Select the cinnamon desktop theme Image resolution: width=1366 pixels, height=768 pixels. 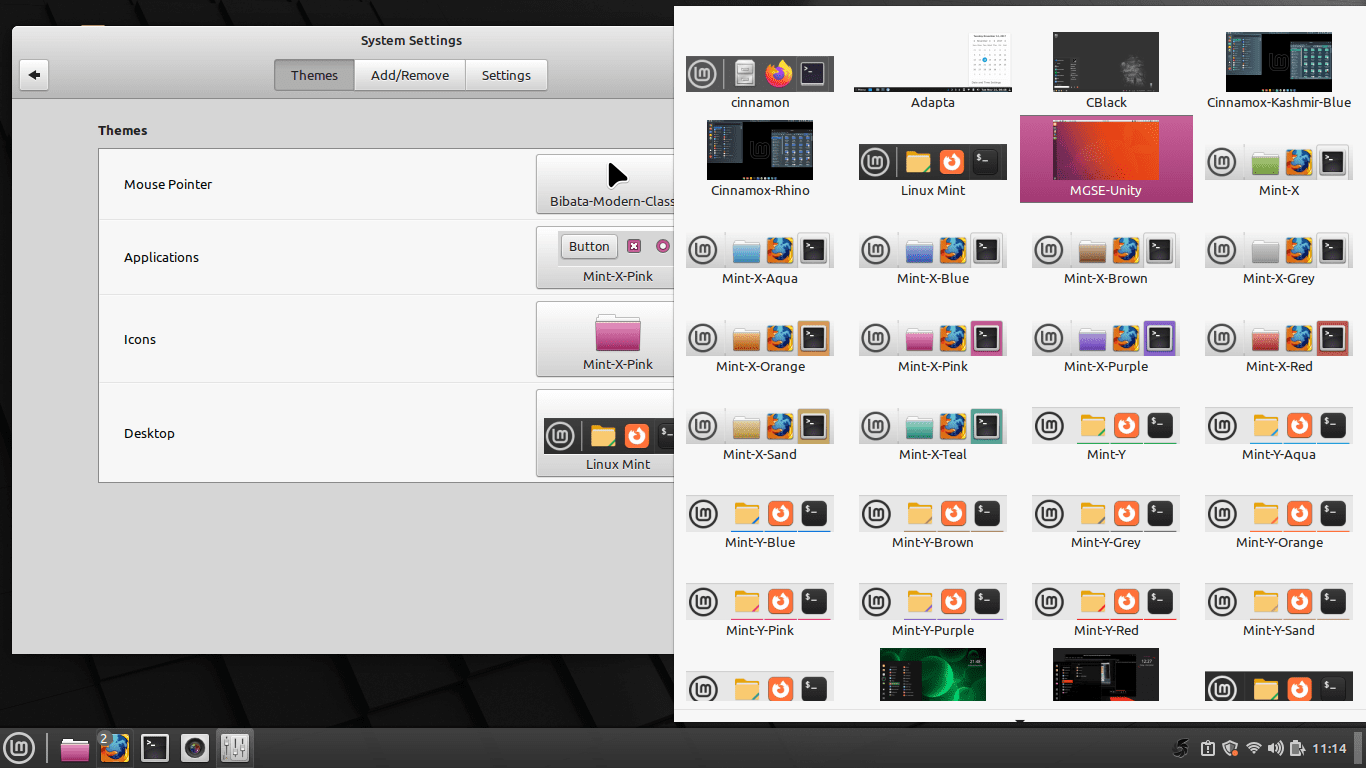[x=760, y=82]
